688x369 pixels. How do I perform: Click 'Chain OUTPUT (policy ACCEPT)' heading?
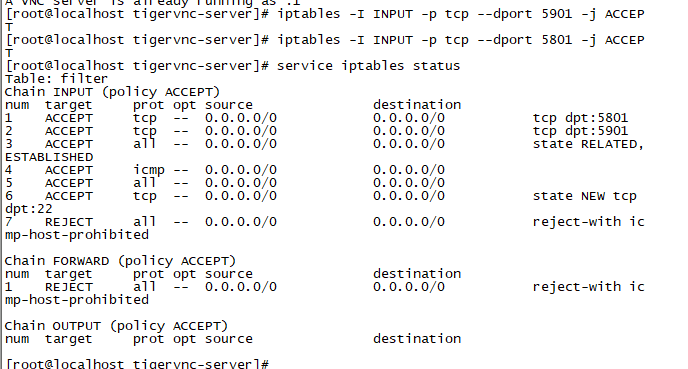click(116, 326)
